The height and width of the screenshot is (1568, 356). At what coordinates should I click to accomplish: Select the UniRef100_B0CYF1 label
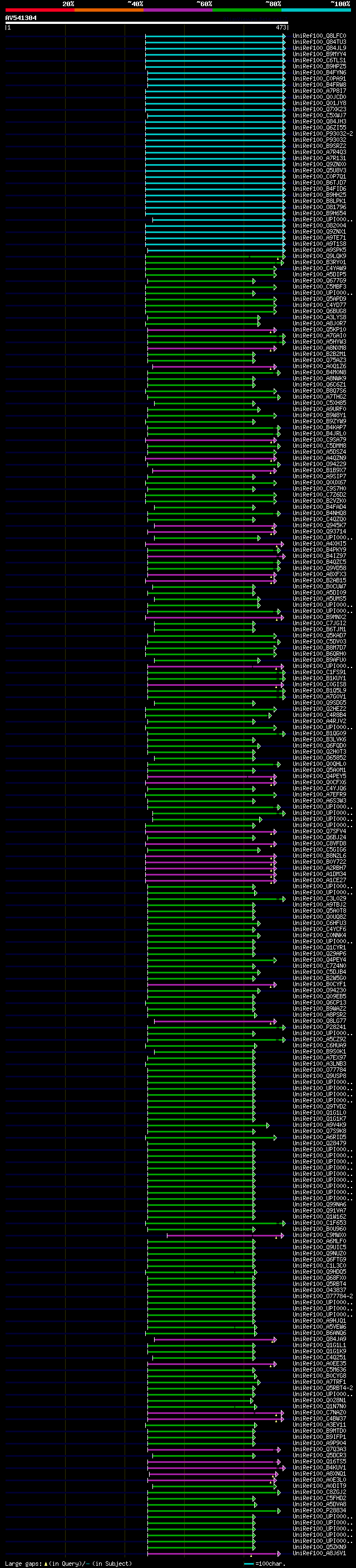[x=319, y=985]
